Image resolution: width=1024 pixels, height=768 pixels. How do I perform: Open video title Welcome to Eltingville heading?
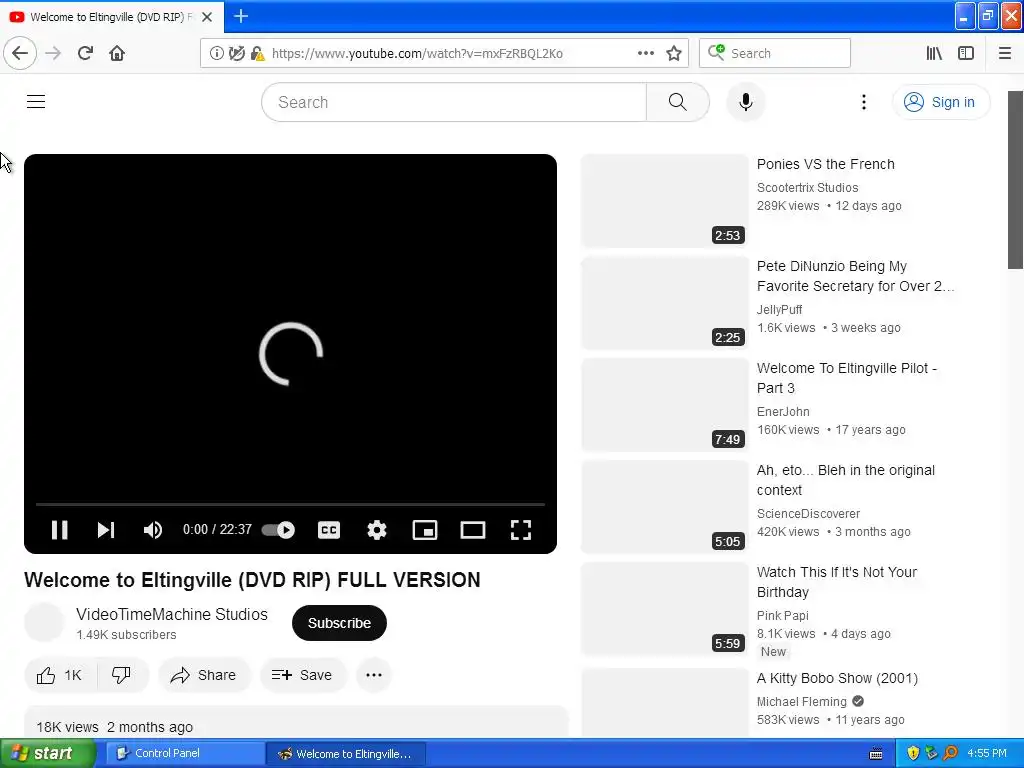coord(252,580)
